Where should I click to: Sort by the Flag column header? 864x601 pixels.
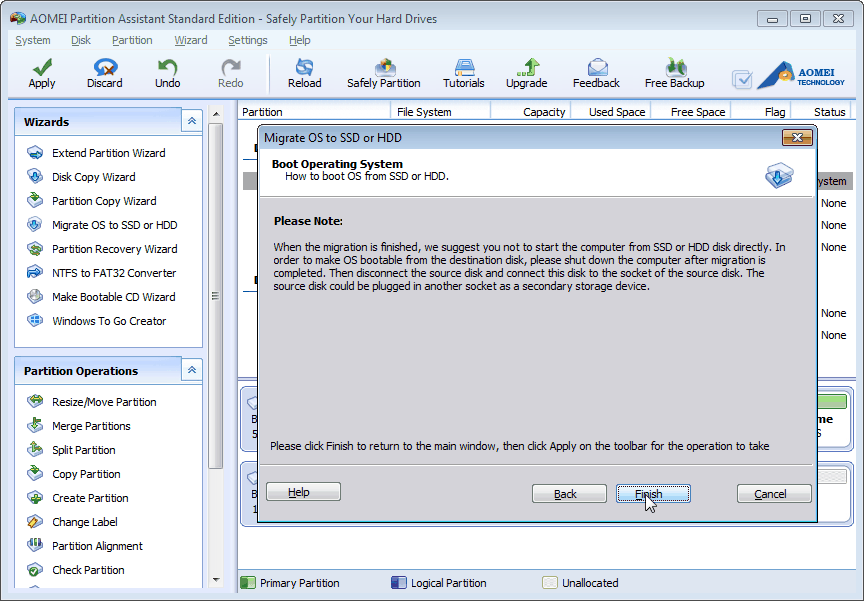click(761, 112)
